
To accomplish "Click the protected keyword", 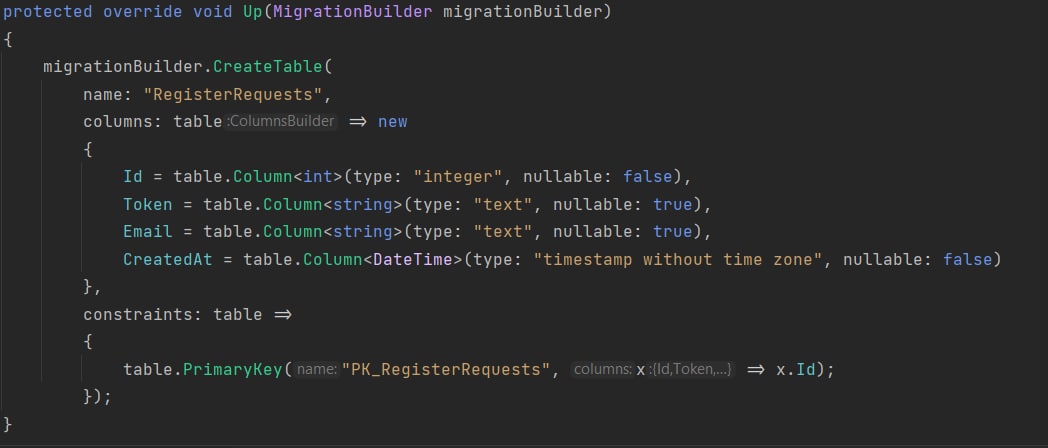I will tap(48, 12).
